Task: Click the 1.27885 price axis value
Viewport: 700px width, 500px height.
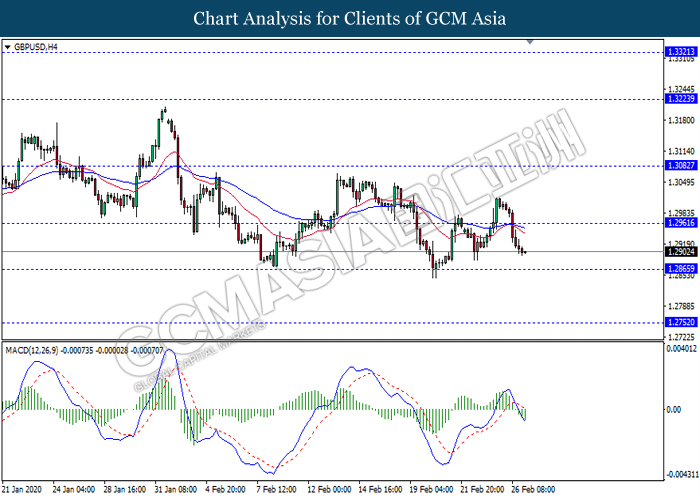Action: (681, 306)
